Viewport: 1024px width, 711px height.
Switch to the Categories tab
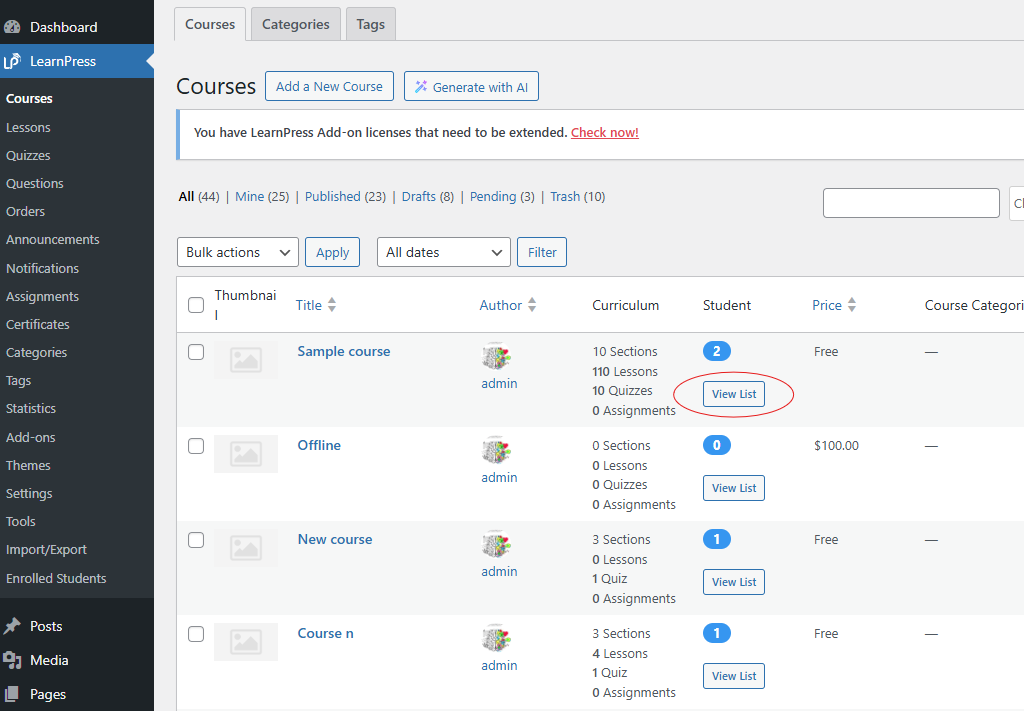[295, 22]
